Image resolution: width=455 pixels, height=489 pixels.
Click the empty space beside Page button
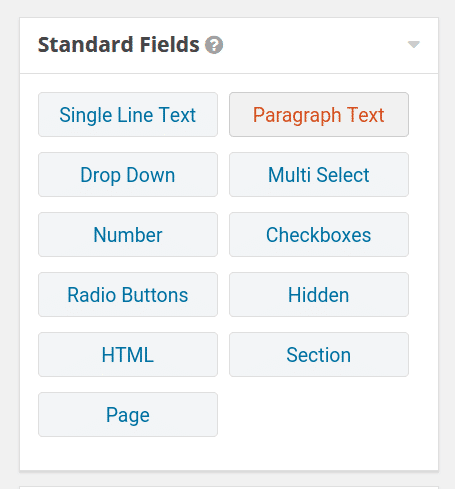(x=319, y=415)
